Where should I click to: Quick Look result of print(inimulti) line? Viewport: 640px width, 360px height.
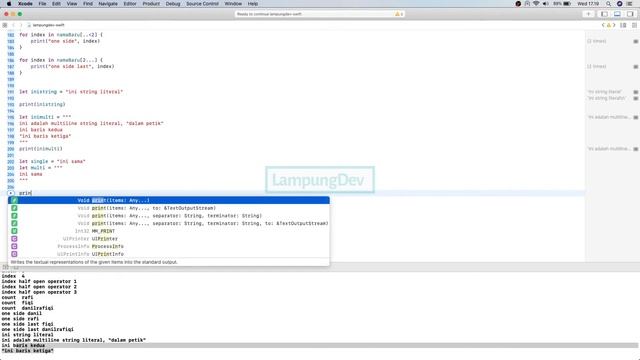pos(636,149)
